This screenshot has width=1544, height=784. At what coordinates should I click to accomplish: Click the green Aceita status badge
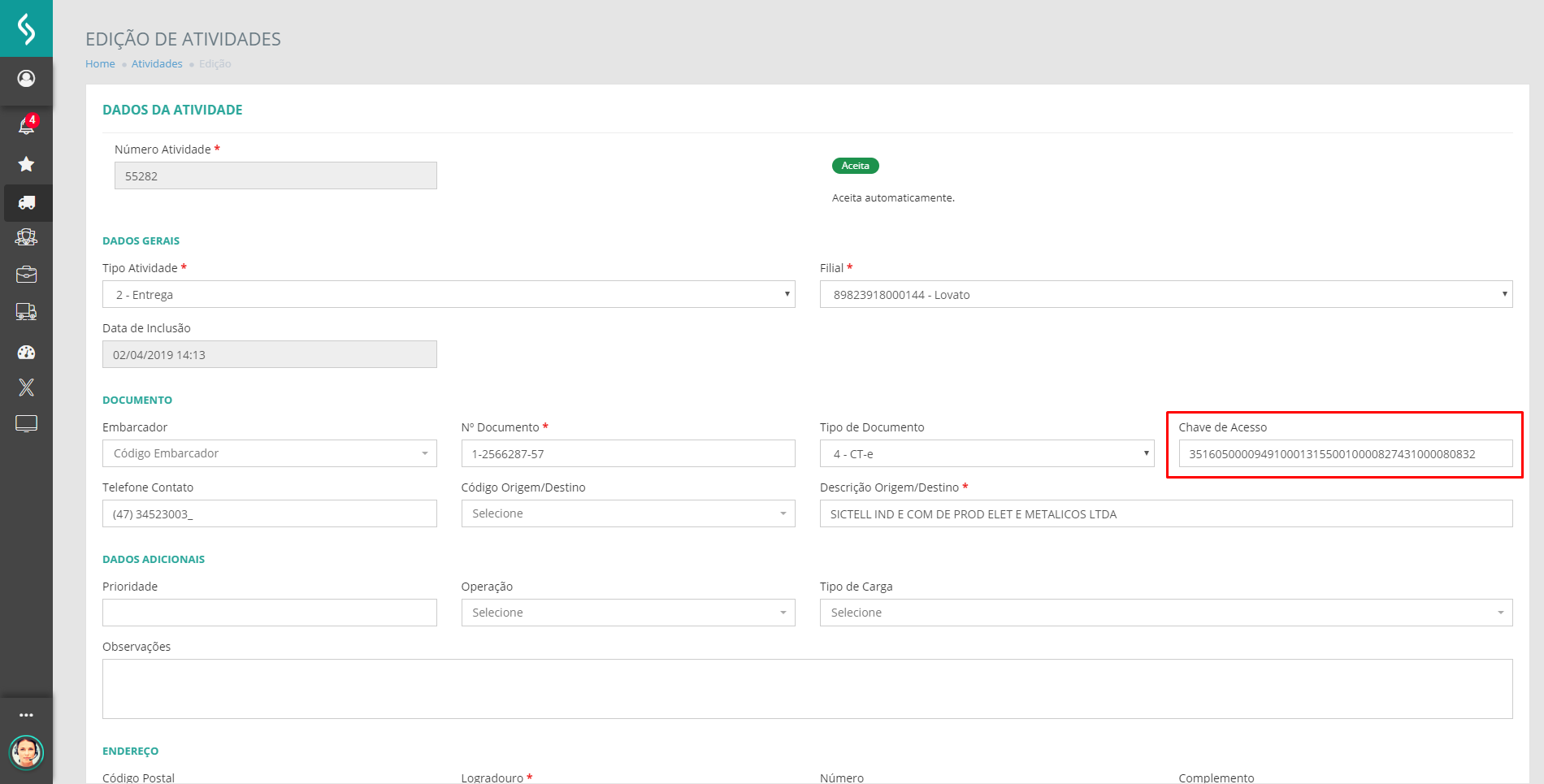855,166
